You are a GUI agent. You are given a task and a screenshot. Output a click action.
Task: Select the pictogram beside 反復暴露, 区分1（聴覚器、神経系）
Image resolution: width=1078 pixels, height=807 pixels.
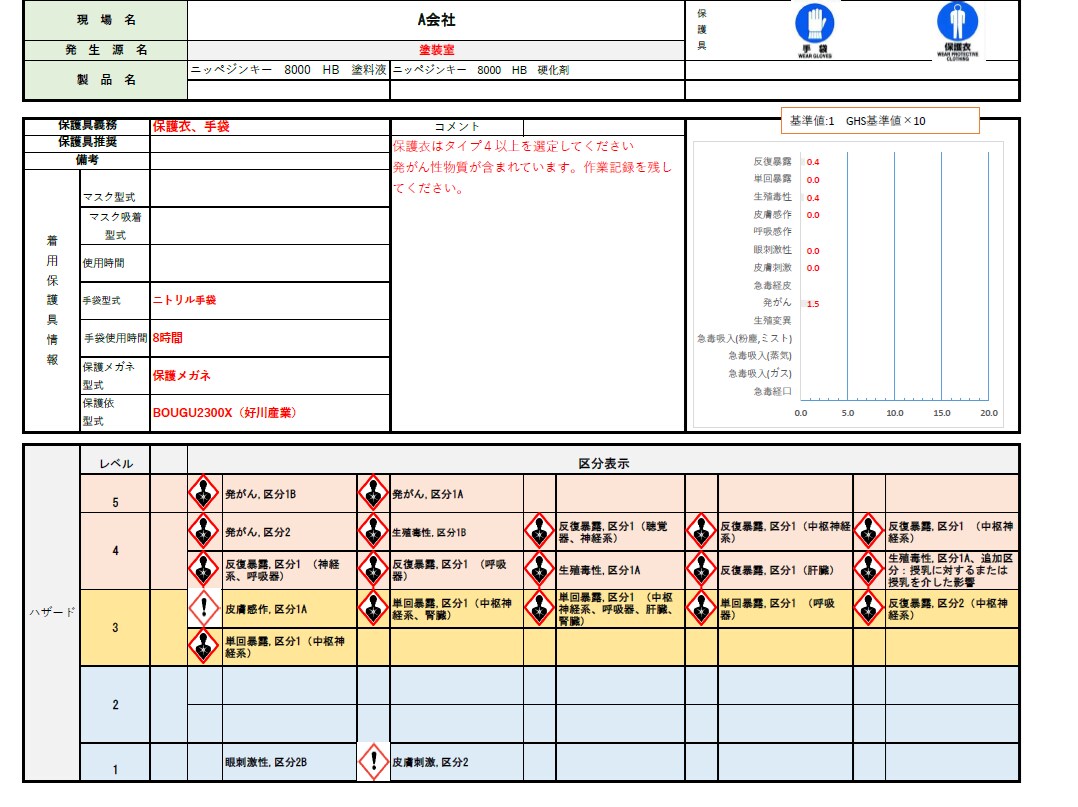(540, 531)
